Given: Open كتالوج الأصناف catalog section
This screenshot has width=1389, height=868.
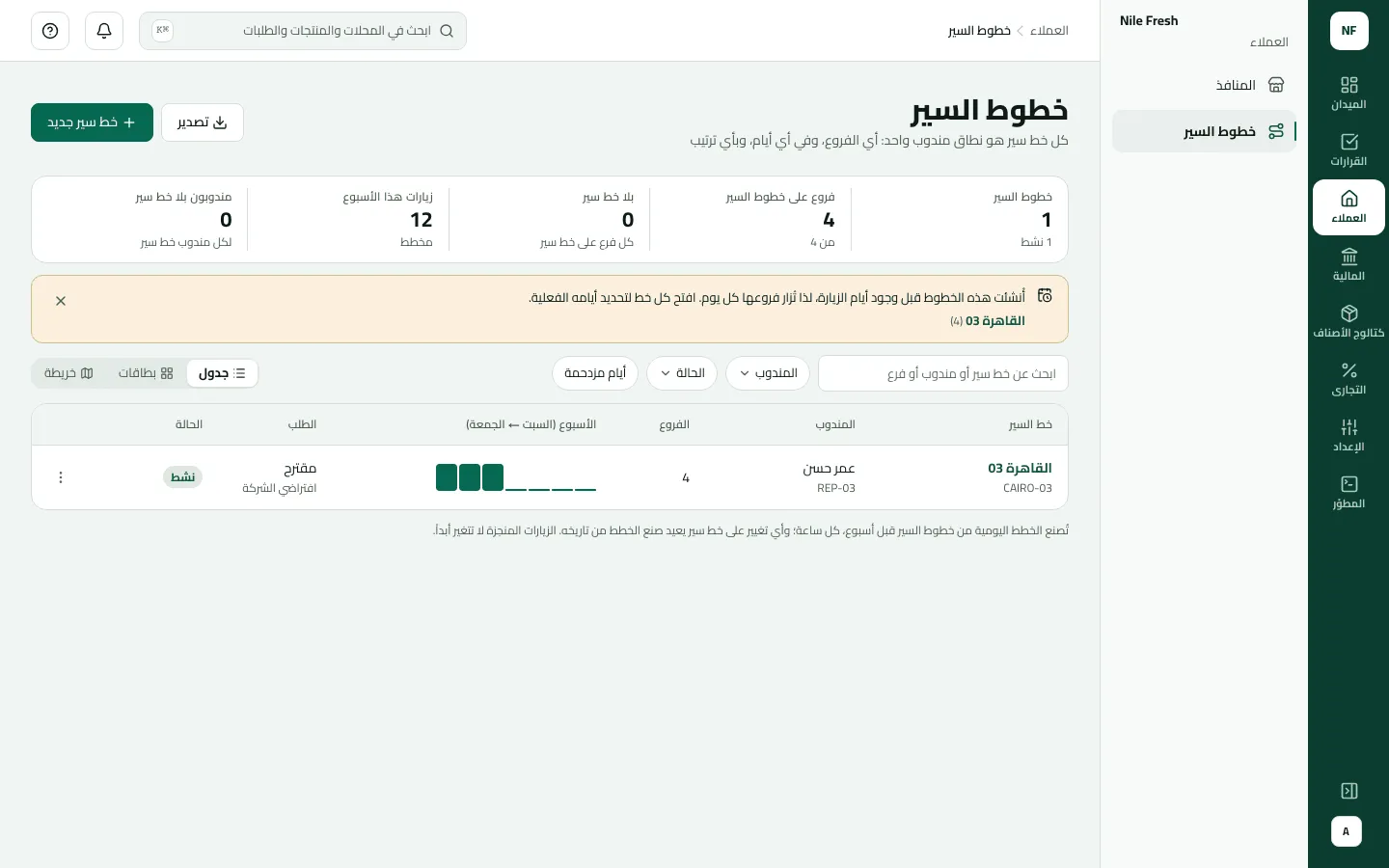Looking at the screenshot, I should [x=1348, y=321].
